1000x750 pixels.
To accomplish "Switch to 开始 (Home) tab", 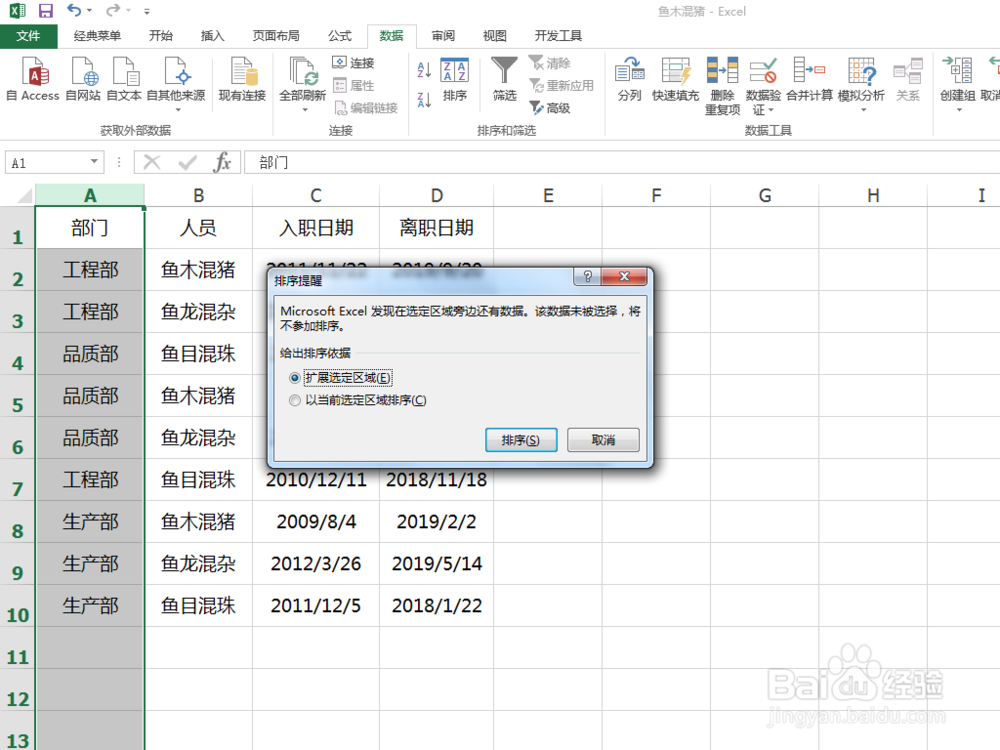I will tap(161, 36).
